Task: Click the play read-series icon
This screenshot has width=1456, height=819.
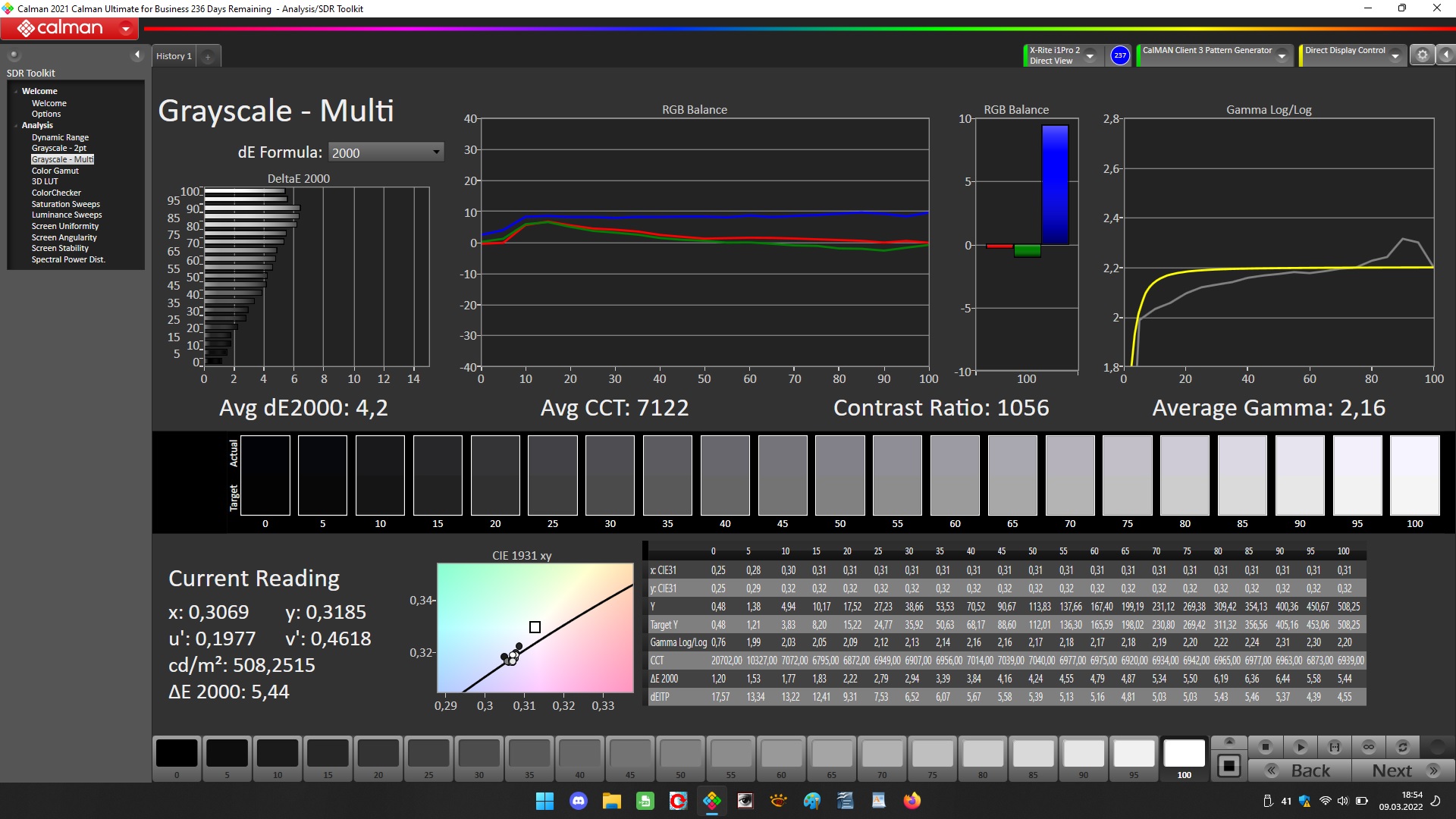Action: 1300,747
